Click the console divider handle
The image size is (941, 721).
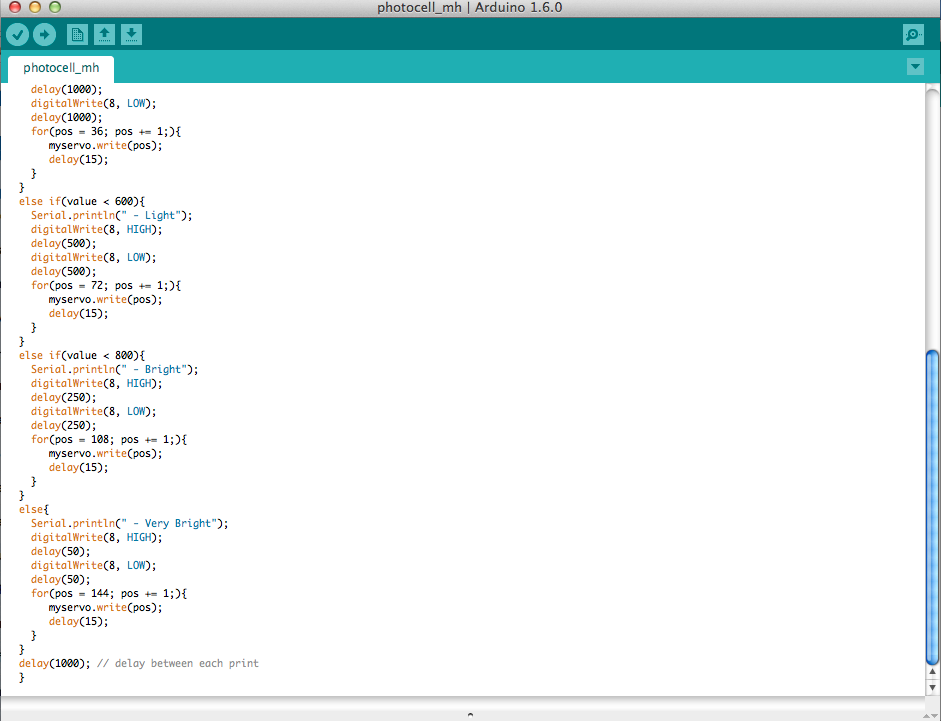point(470,714)
